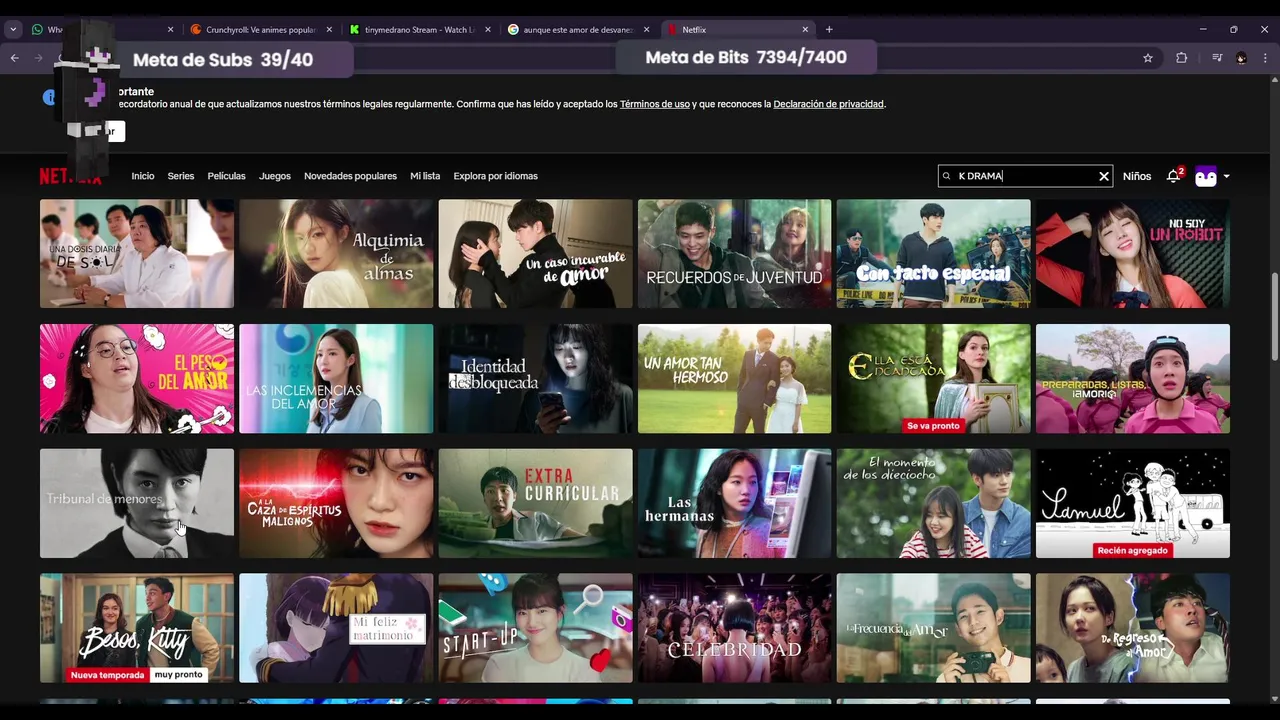Screen dimensions: 1280x720
Task: Open De regreso al amor
Action: pyautogui.click(x=1133, y=628)
